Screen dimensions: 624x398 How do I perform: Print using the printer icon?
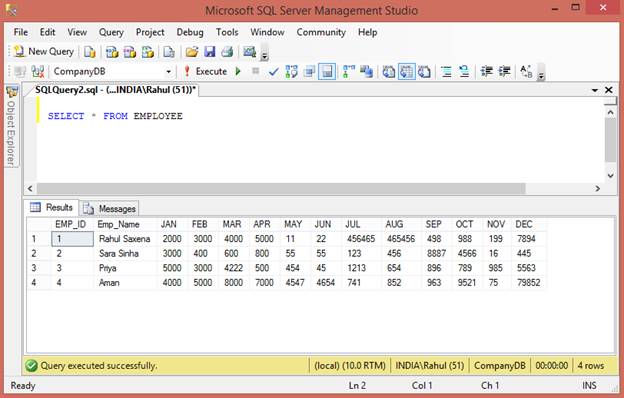tap(227, 52)
